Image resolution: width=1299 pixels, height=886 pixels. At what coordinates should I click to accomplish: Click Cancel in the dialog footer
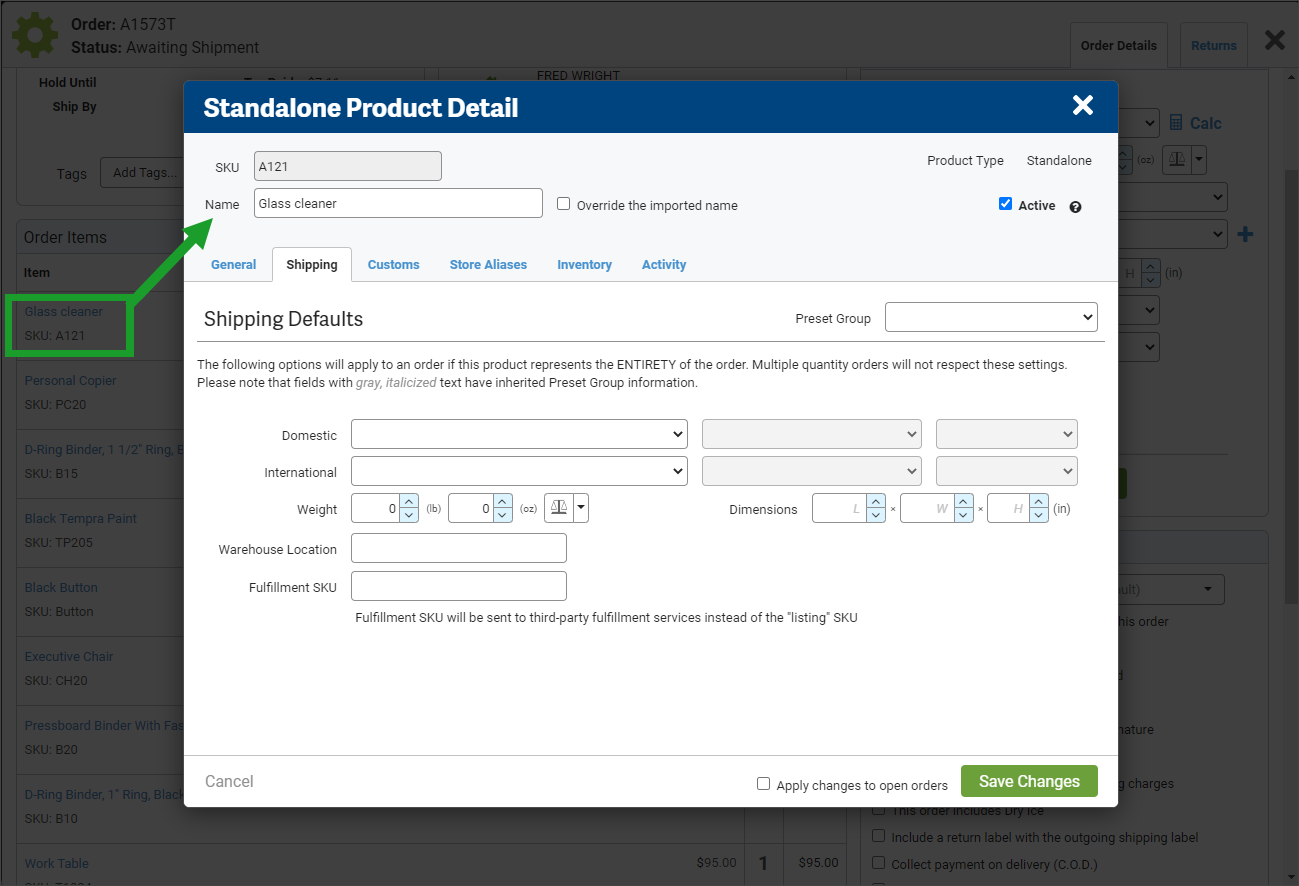229,781
